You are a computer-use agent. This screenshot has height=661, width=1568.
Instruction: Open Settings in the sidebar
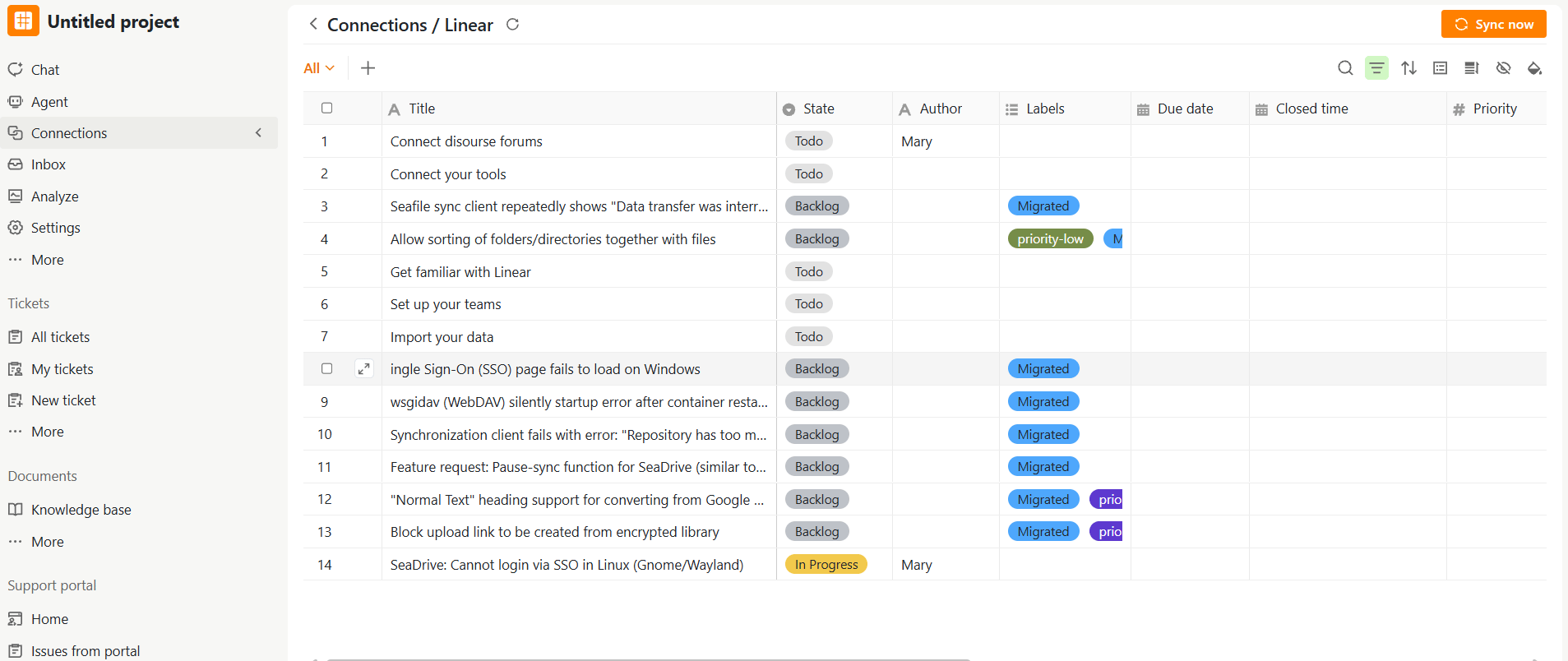point(56,228)
